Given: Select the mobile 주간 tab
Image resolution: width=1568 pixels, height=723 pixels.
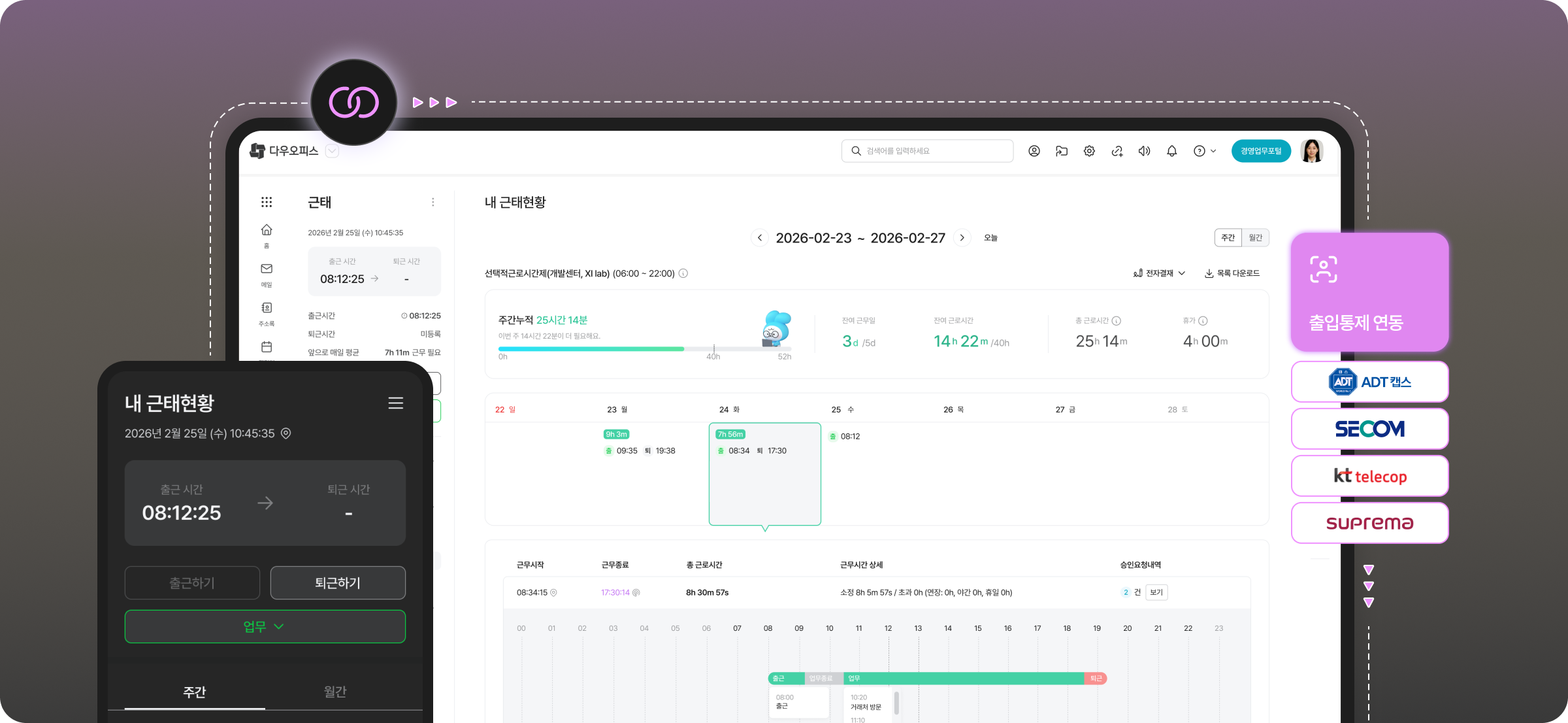Looking at the screenshot, I should click(x=195, y=692).
